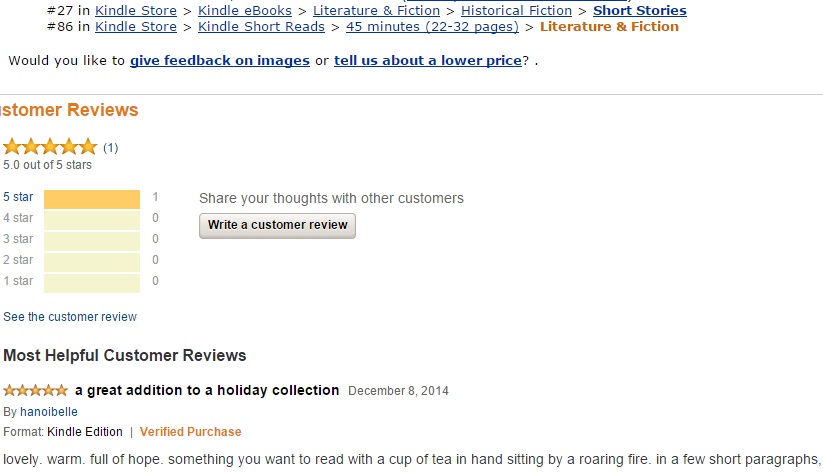Click the 1 star histogram bar
The image size is (823, 473).
[x=92, y=282]
